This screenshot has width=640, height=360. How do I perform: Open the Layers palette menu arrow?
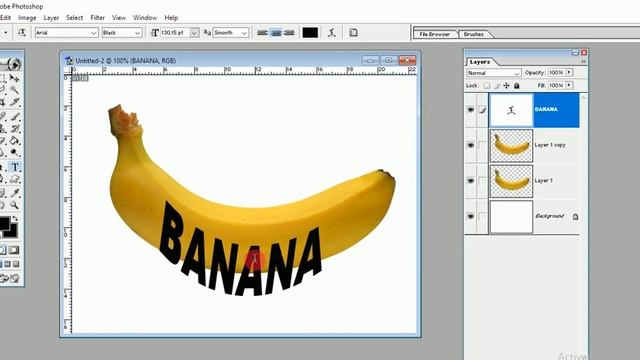(584, 62)
